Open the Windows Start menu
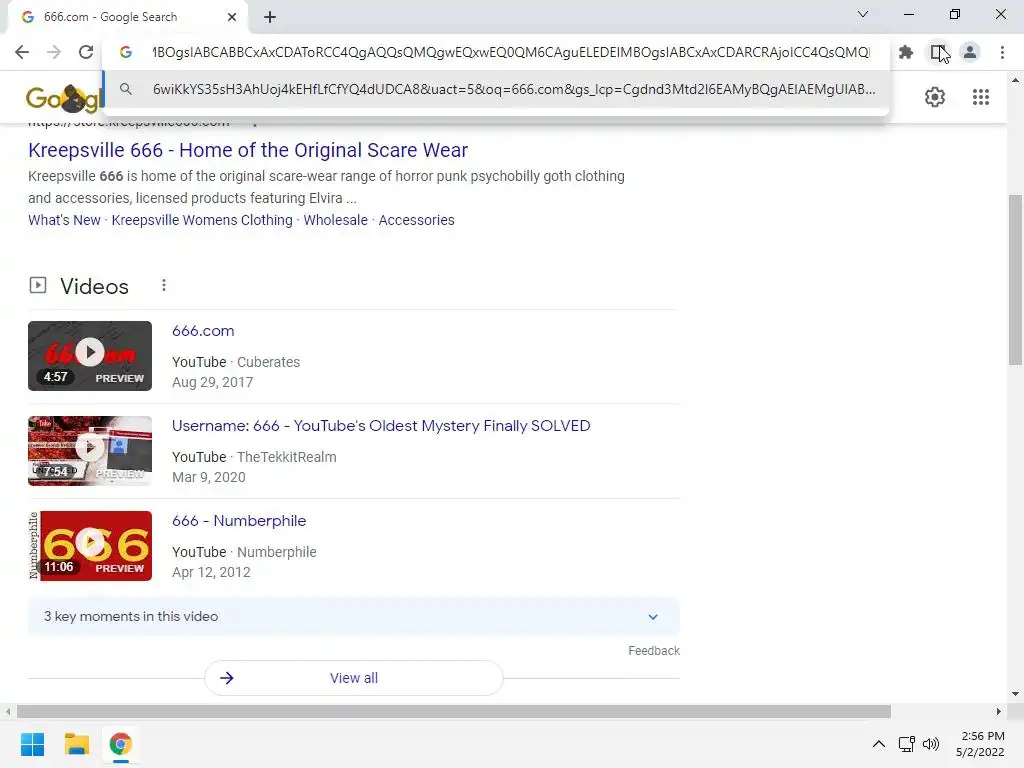Image resolution: width=1024 pixels, height=768 pixels. pos(32,744)
